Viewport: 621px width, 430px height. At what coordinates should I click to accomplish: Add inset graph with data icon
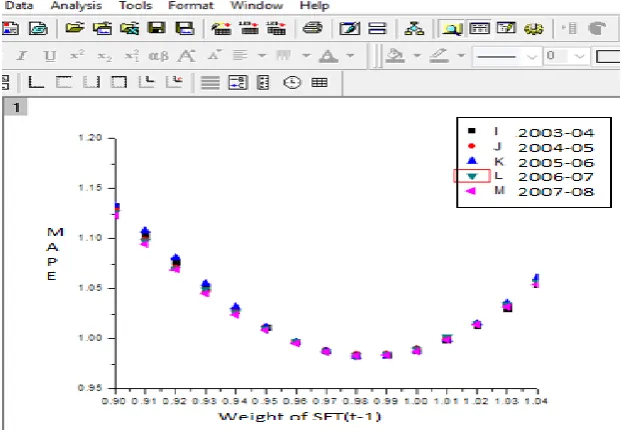(174, 82)
